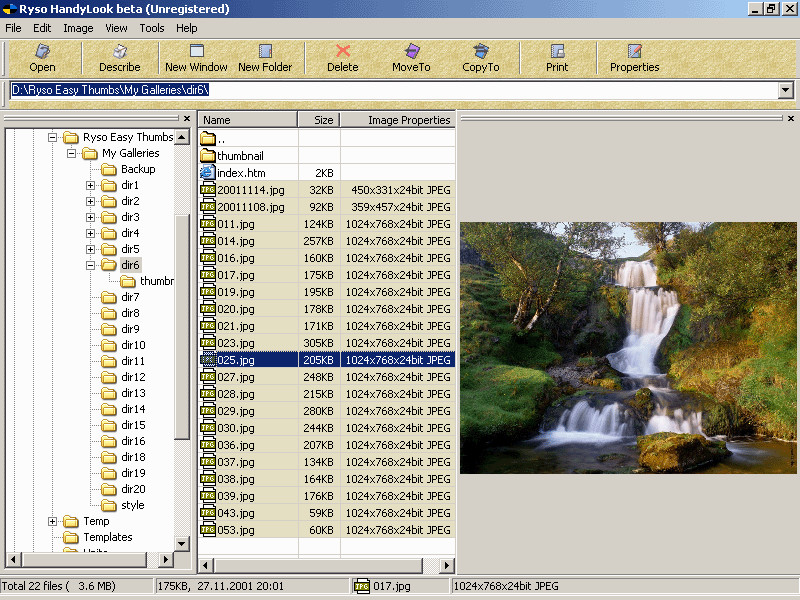The height and width of the screenshot is (600, 800).
Task: Open the Help menu
Action: pyautogui.click(x=187, y=28)
